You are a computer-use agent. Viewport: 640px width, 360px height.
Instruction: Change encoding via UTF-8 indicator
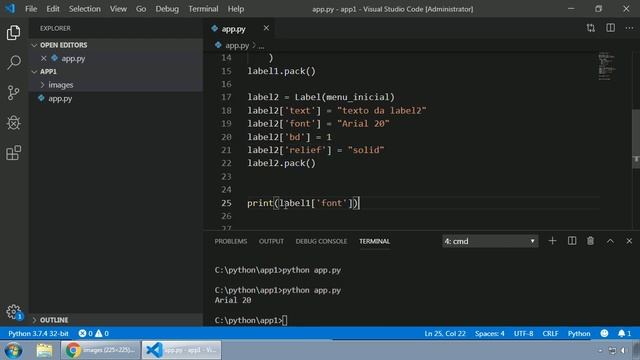(523, 333)
